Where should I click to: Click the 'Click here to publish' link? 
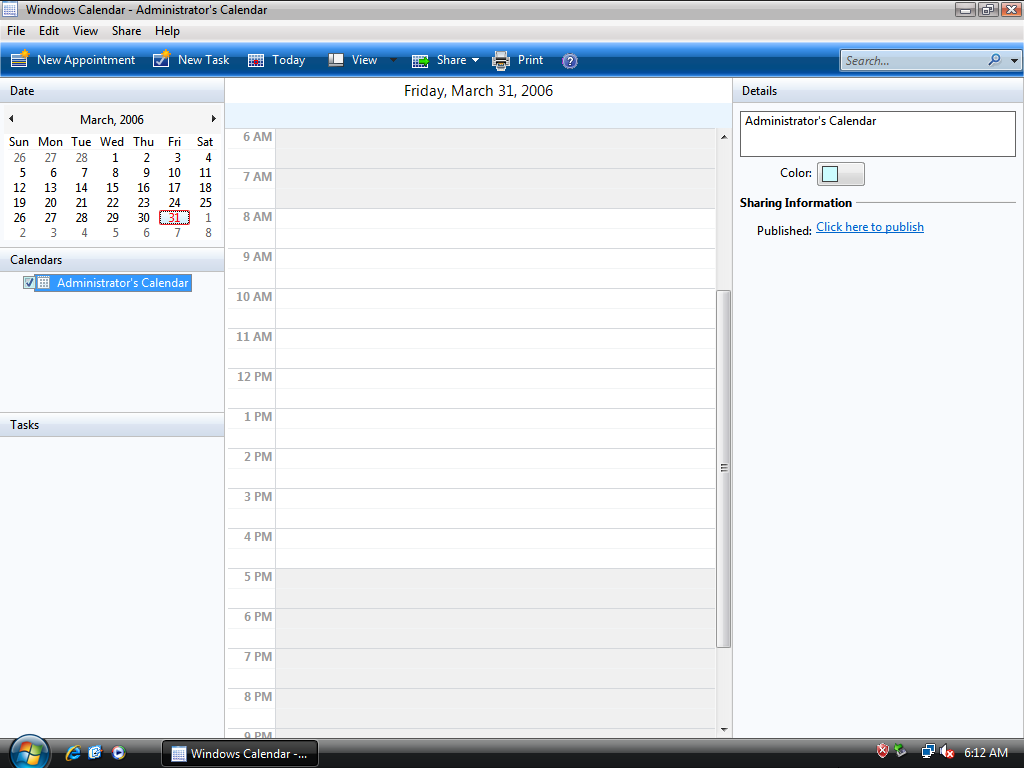[870, 227]
